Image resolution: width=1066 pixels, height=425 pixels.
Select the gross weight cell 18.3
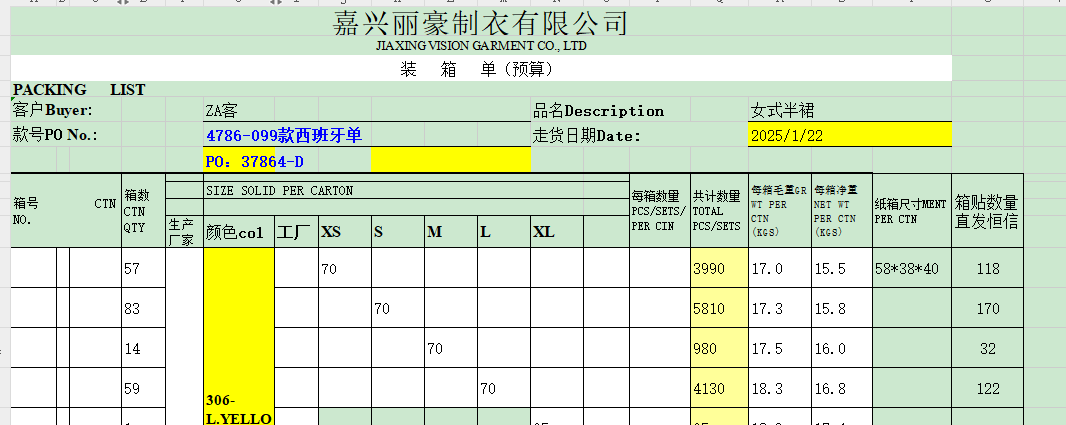(x=767, y=388)
